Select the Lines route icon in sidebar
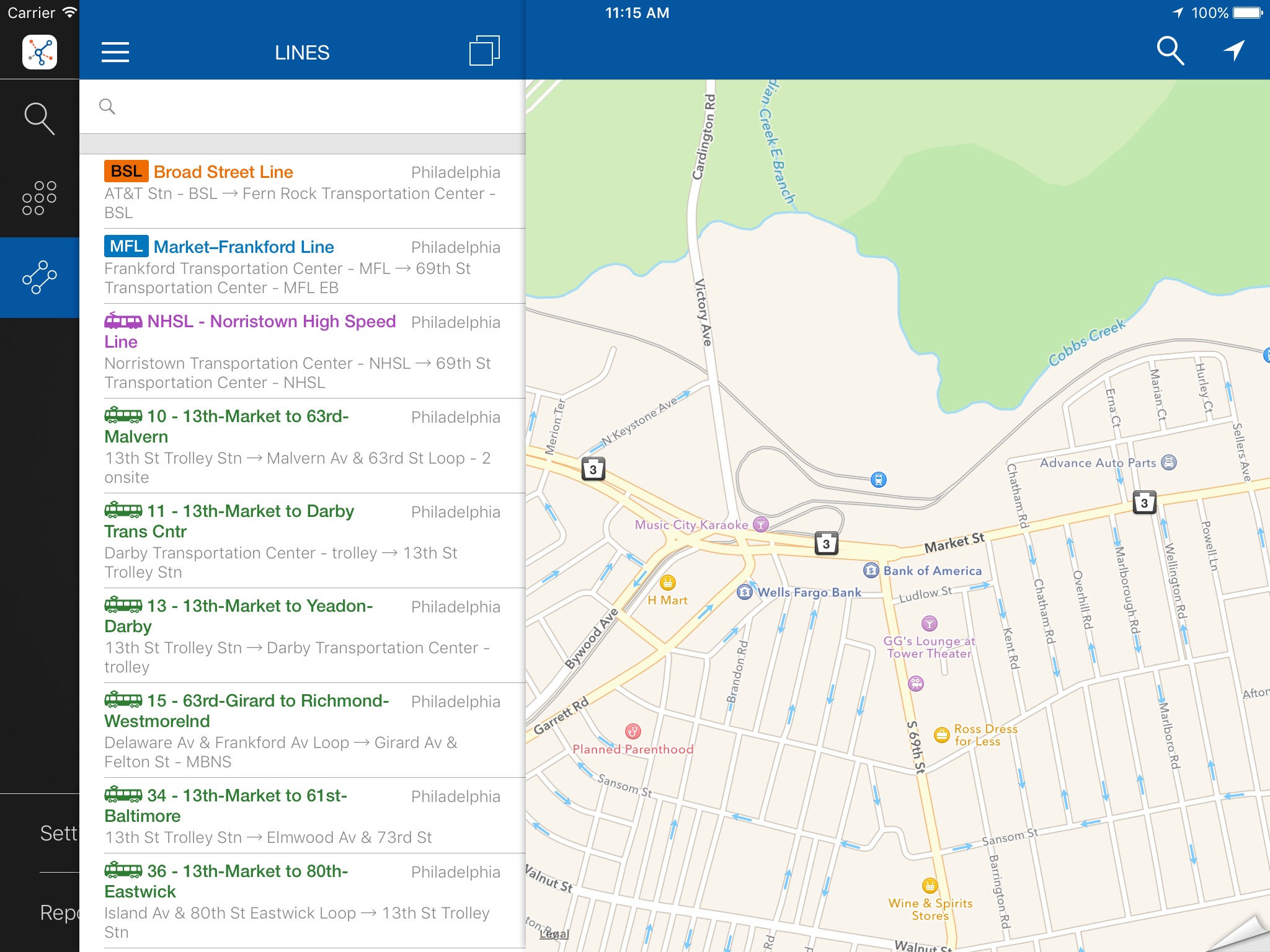 [x=39, y=277]
